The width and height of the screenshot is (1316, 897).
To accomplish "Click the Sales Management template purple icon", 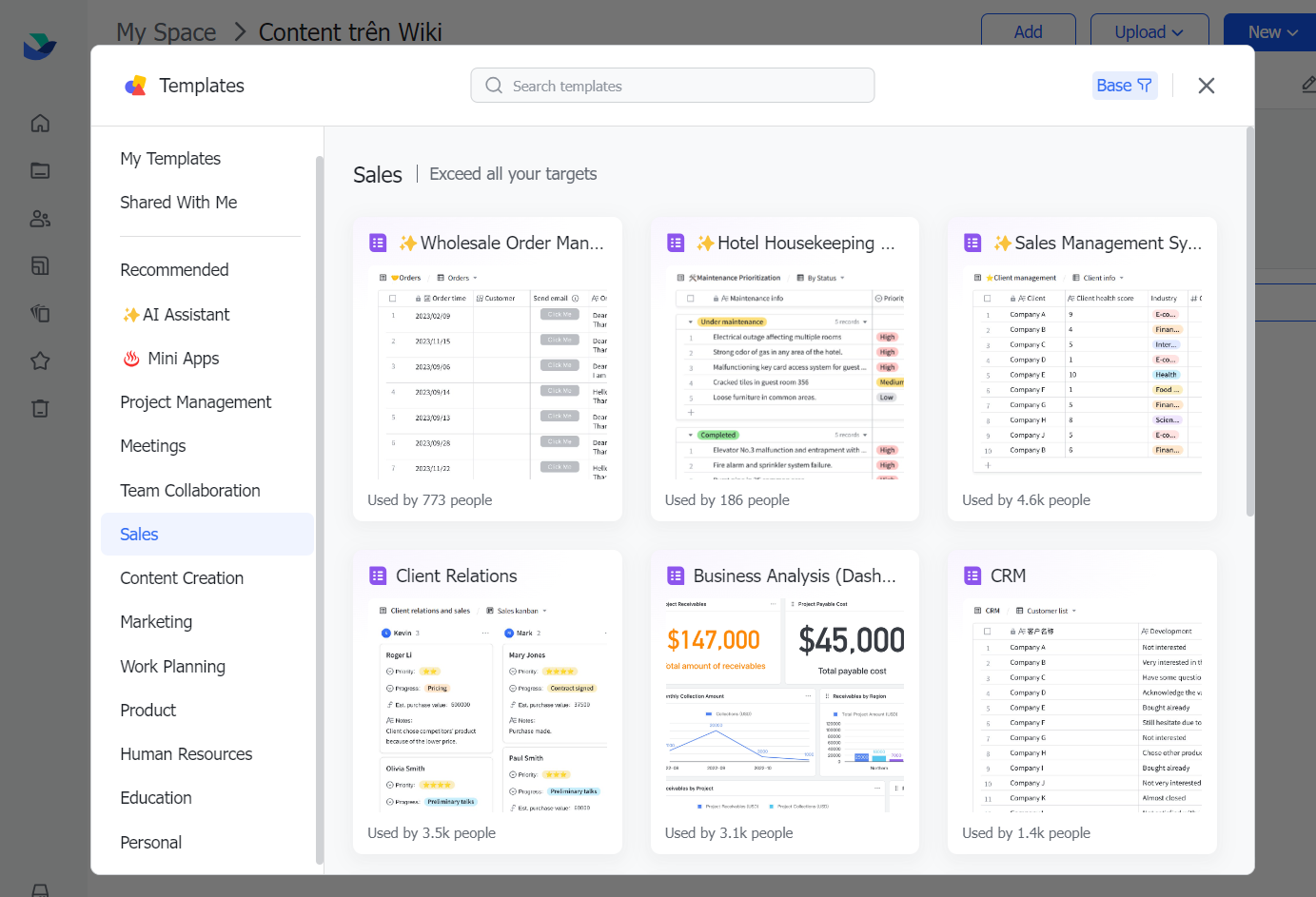I will [972, 243].
